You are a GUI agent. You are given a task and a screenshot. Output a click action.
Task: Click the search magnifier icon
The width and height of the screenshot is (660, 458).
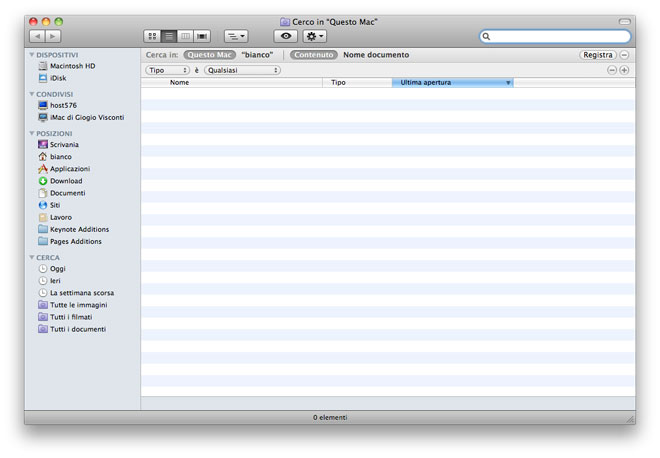486,36
